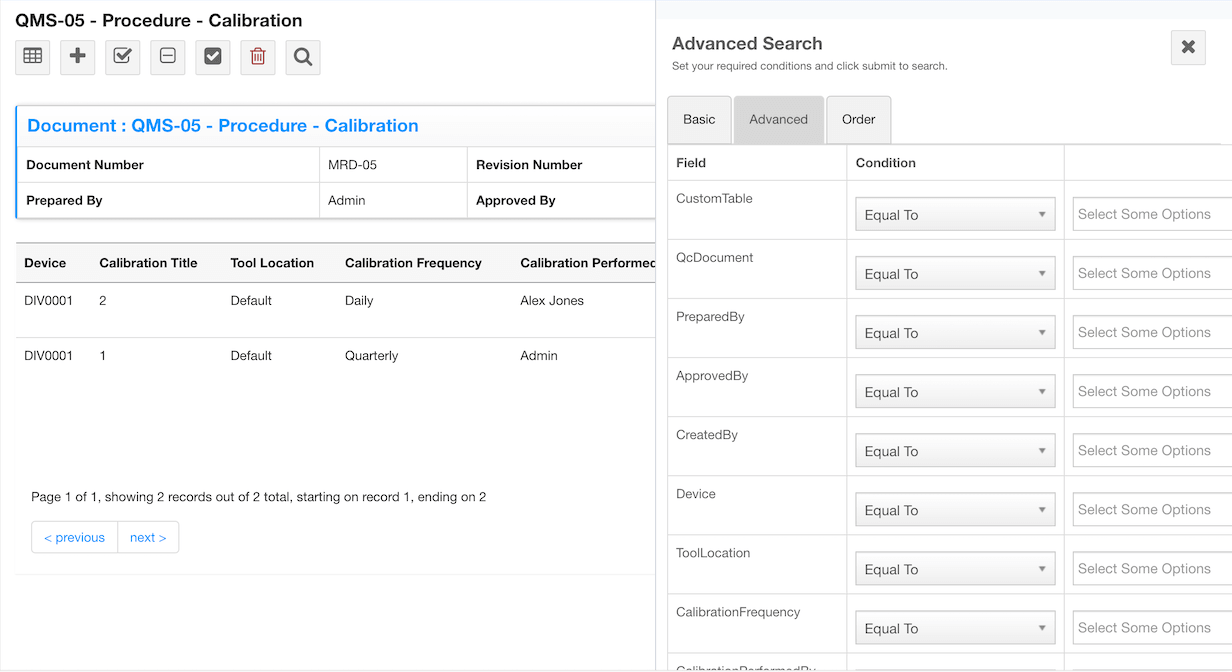This screenshot has width=1232, height=672.
Task: Expand the ApprovedBy condition dropdown
Action: click(x=955, y=392)
